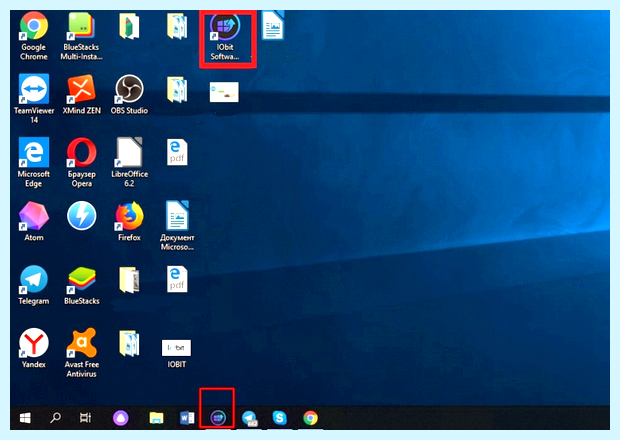Open the Telegram desktop shortcut
The height and width of the screenshot is (440, 620).
click(x=34, y=285)
